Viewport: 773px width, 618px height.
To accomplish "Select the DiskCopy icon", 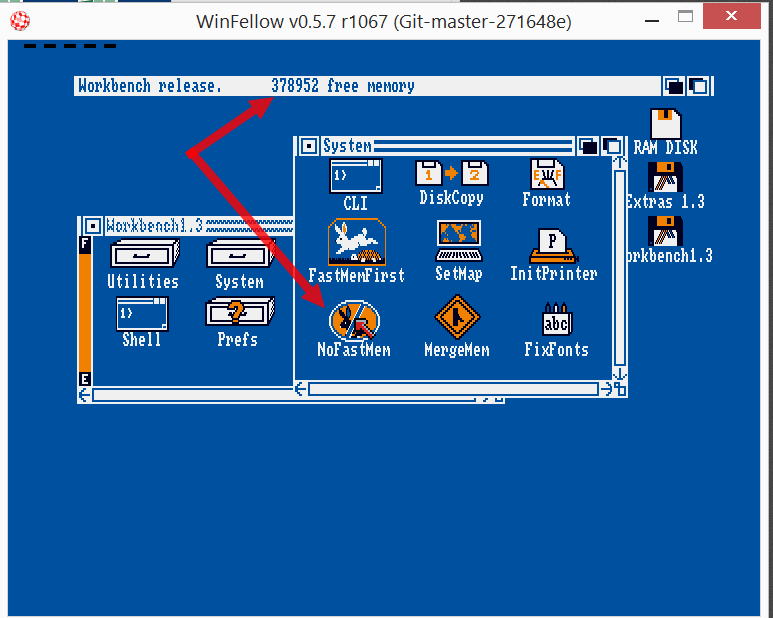I will point(452,173).
